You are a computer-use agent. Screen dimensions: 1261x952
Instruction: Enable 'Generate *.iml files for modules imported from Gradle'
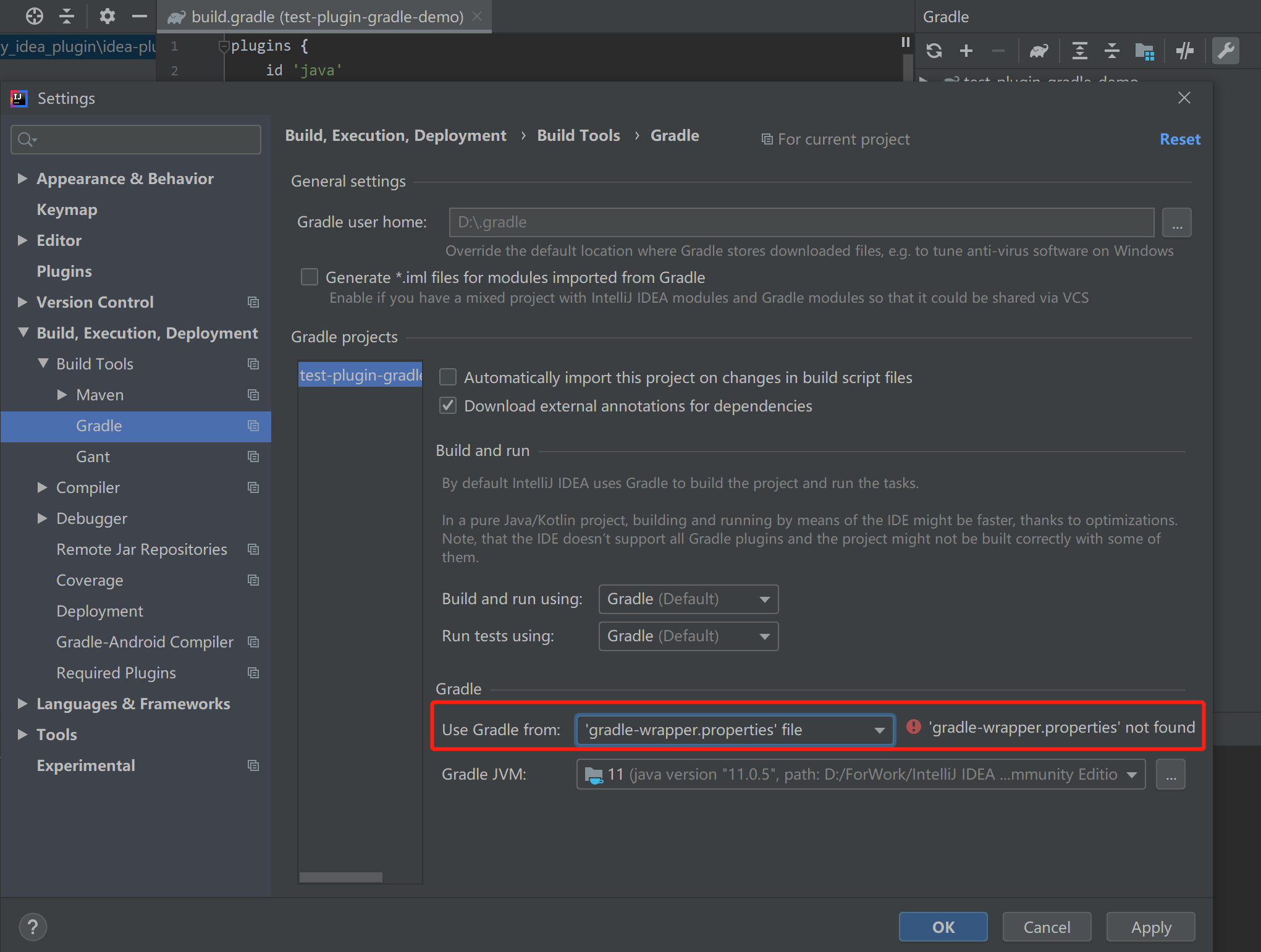tap(309, 277)
